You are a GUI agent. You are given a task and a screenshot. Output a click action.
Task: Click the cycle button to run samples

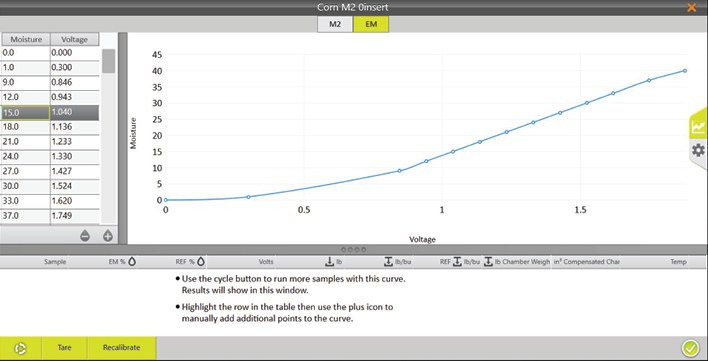coord(21,348)
